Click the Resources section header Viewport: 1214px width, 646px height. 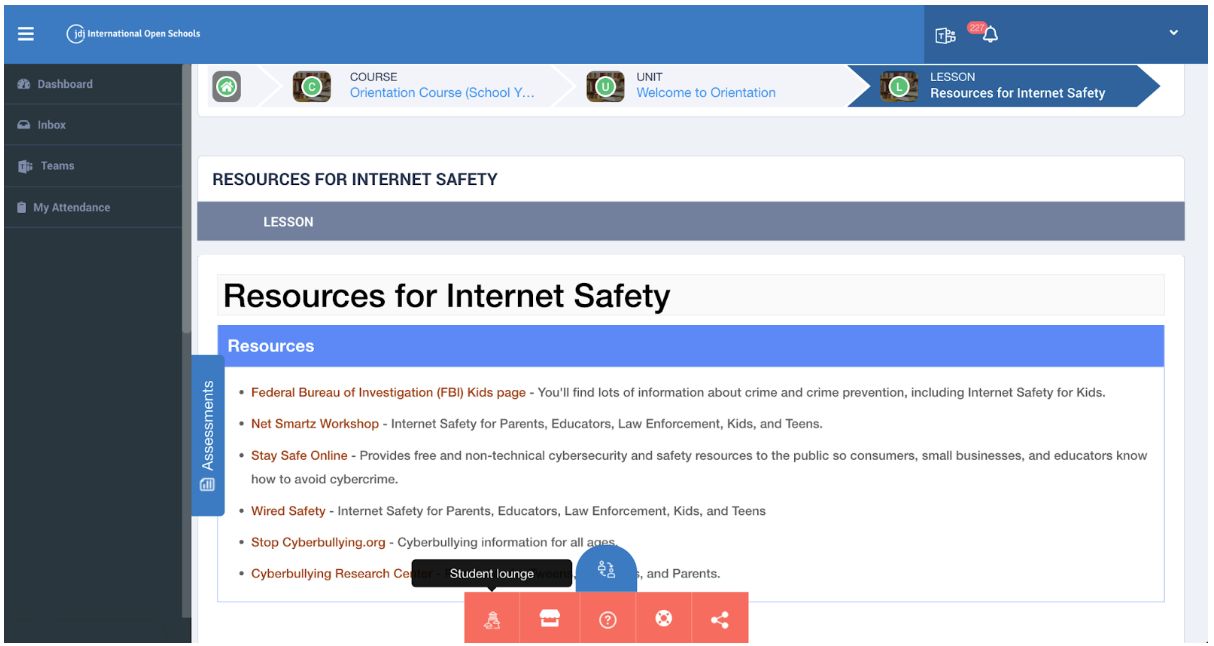[691, 346]
